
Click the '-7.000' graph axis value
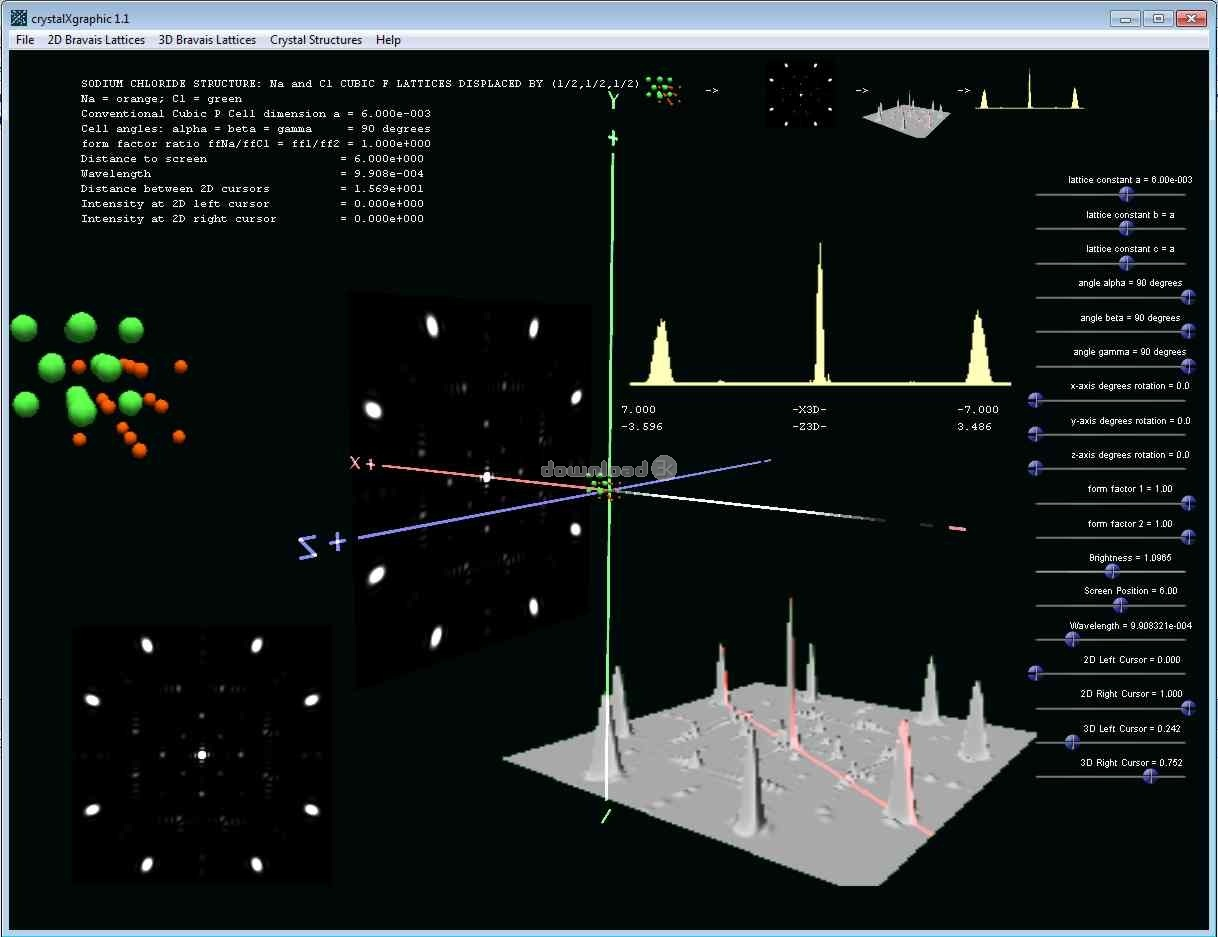[x=978, y=410]
